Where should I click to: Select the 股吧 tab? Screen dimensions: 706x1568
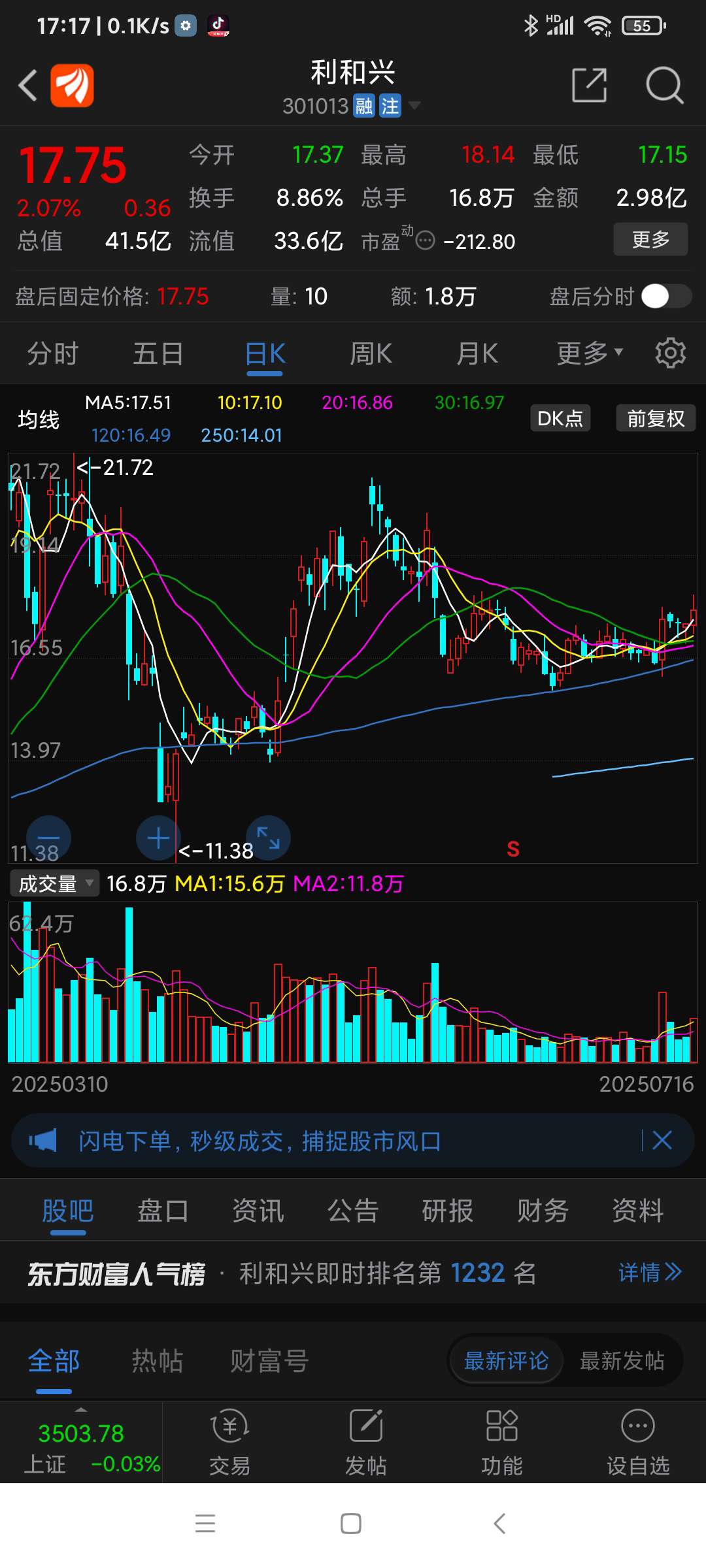tap(68, 1211)
